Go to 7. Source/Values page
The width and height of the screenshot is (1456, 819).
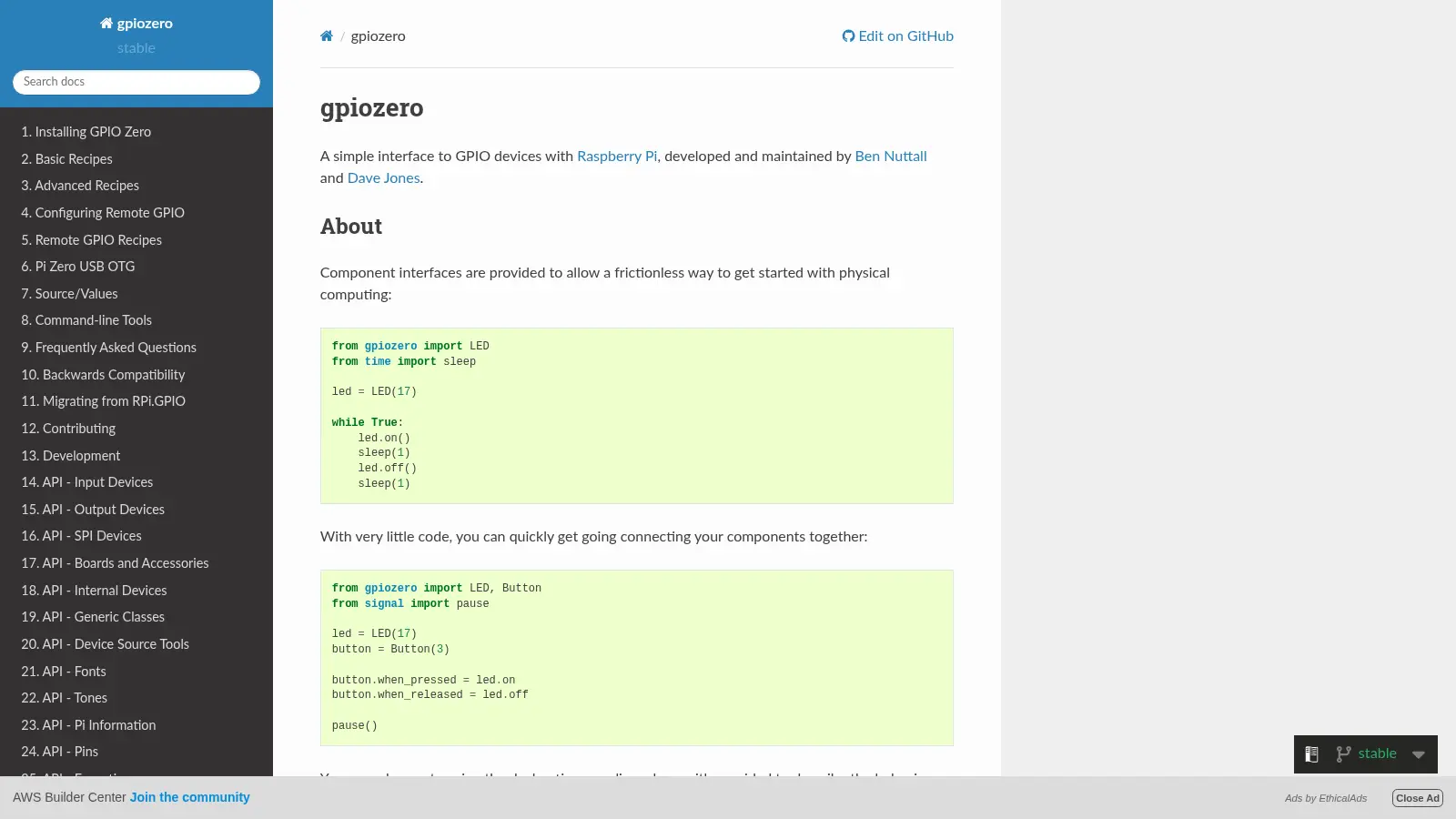click(136, 294)
